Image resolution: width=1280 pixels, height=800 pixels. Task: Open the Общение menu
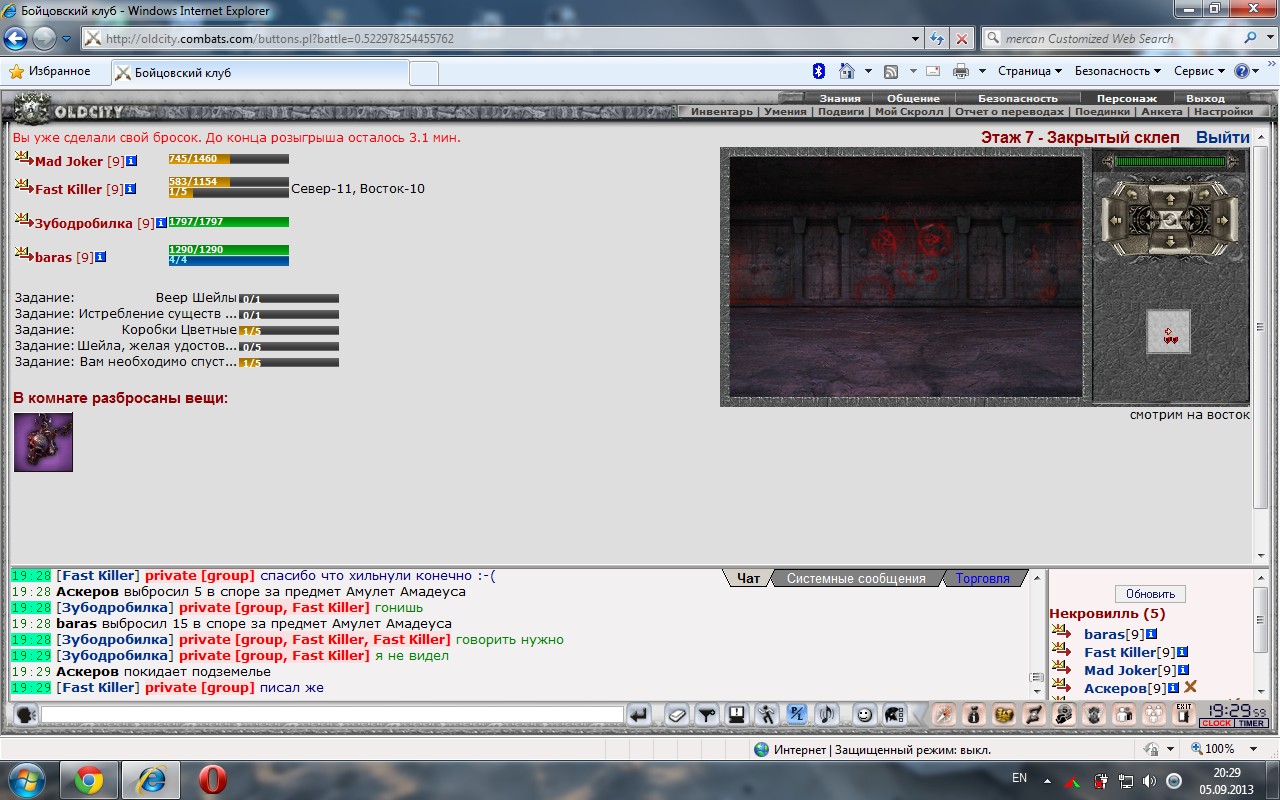pyautogui.click(x=913, y=98)
